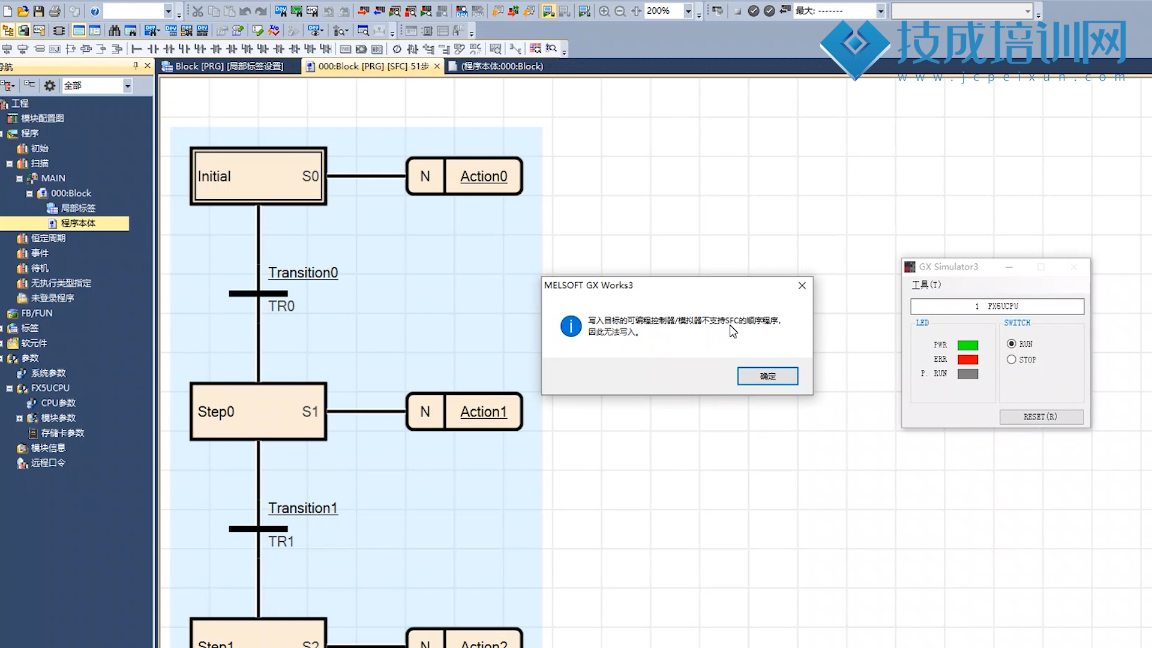Select the Initial S0 step box
The width and height of the screenshot is (1152, 648).
259,176
